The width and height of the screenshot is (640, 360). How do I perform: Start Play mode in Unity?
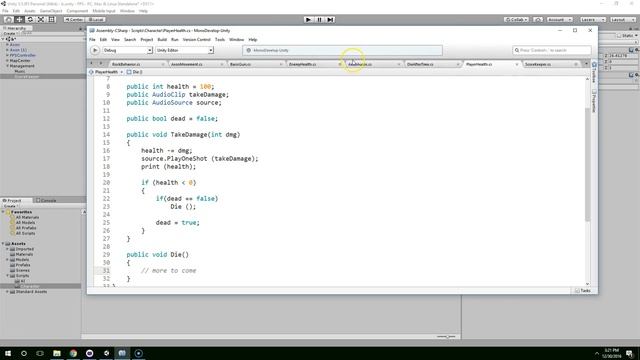click(x=309, y=20)
